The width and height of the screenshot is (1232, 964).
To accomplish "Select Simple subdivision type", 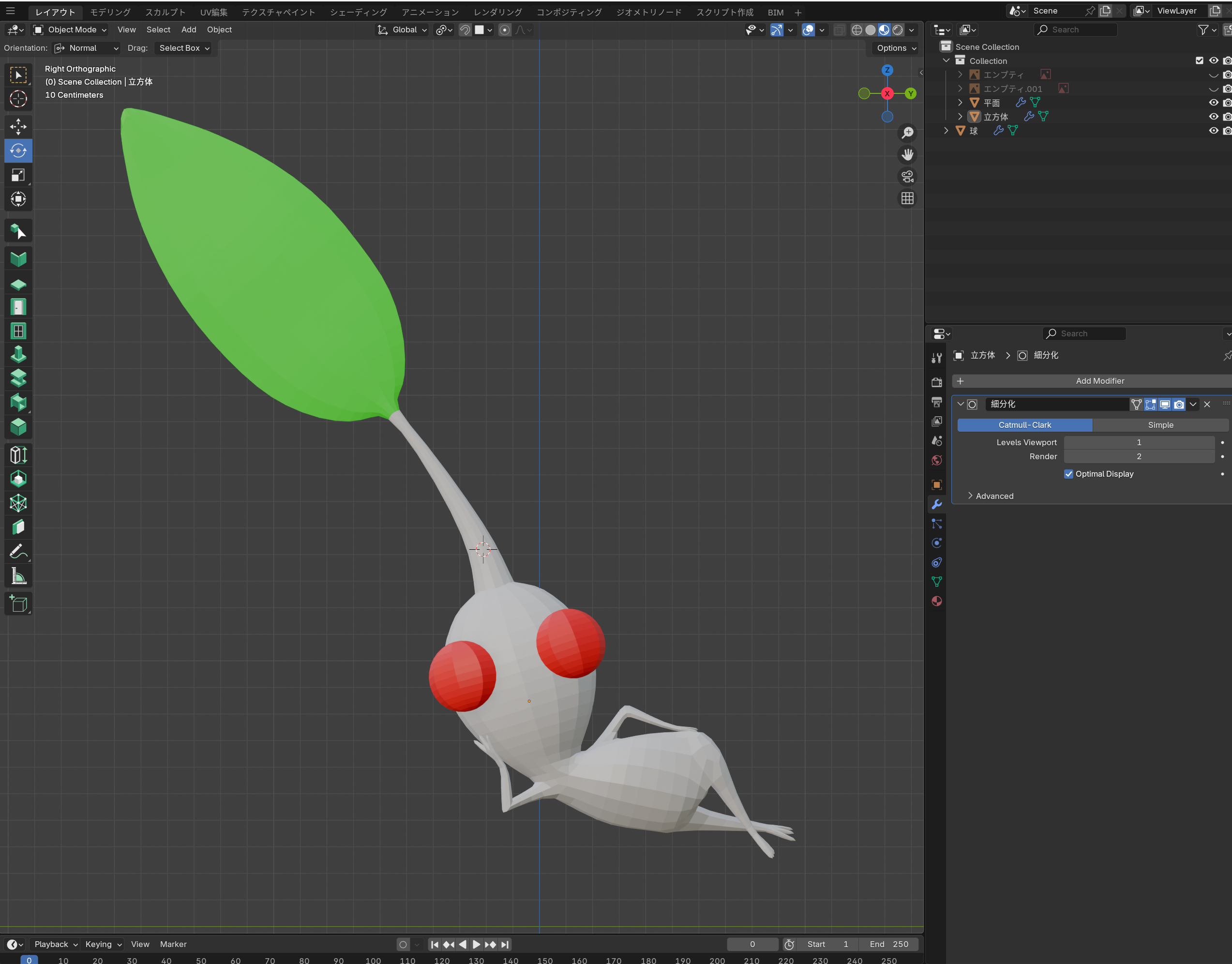I will 1160,425.
